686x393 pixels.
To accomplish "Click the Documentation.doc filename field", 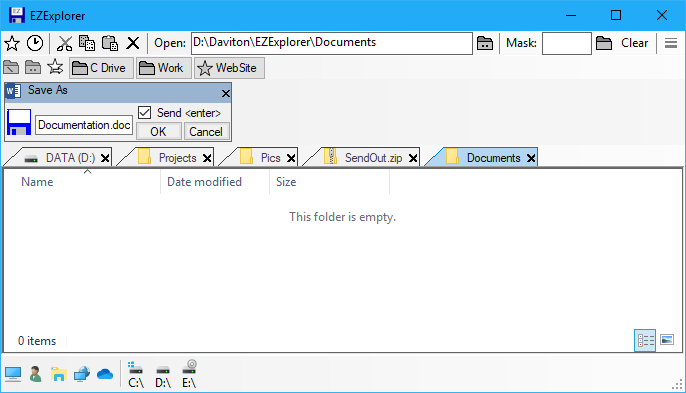I will 84,125.
